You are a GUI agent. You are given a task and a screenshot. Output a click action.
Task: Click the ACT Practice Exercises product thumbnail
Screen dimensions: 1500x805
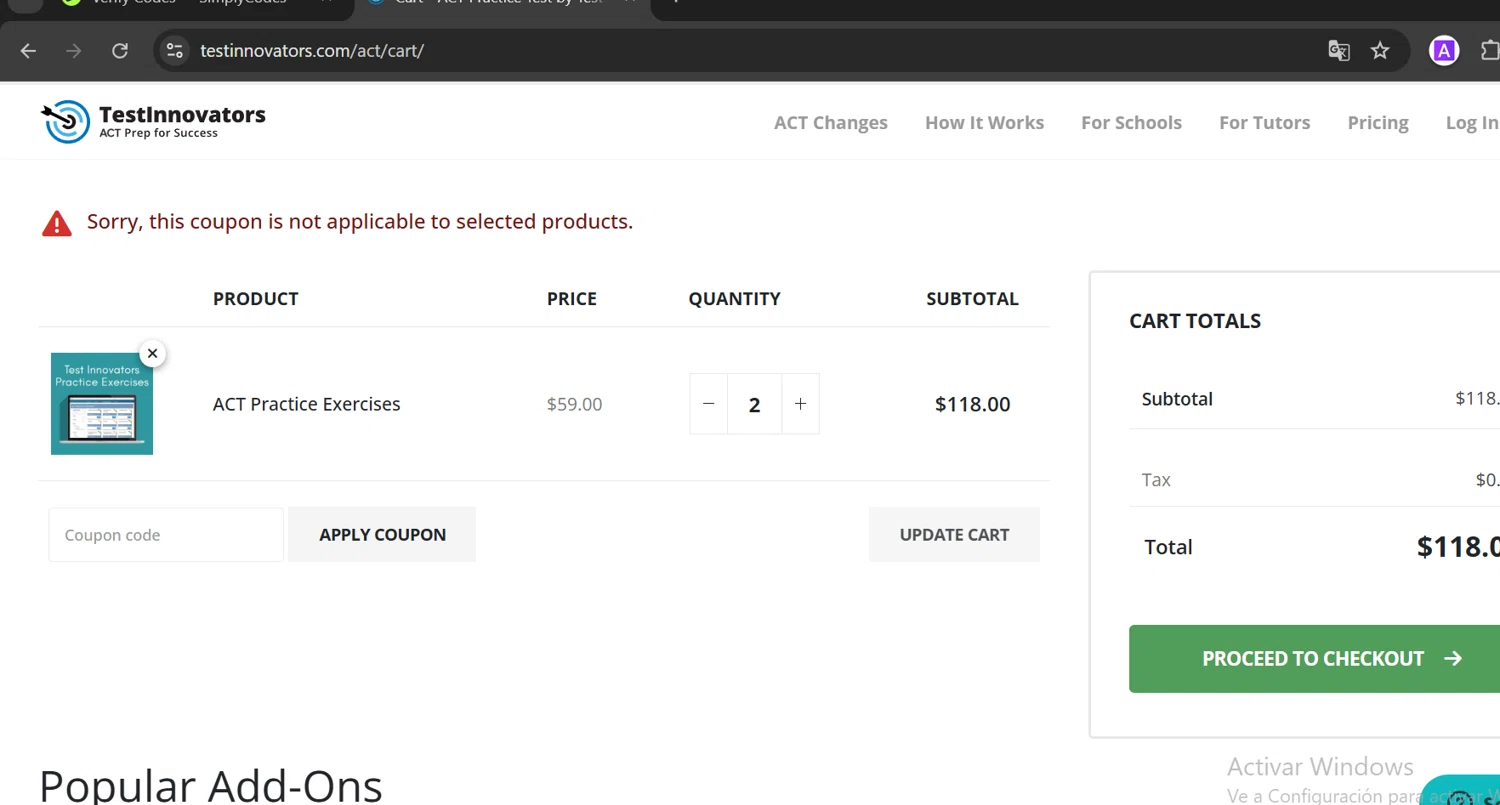(x=102, y=404)
